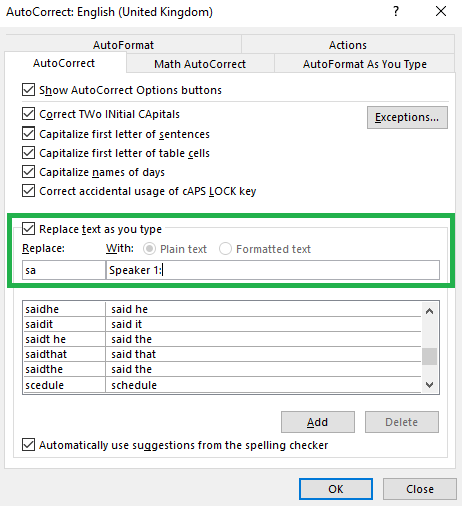Click the OK button
This screenshot has width=462, height=506.
tap(336, 489)
